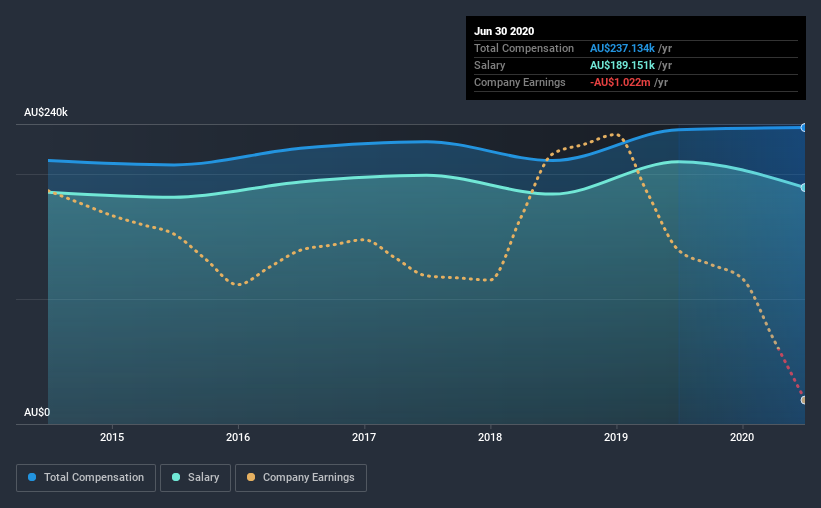Click the 2016 x-axis label
This screenshot has width=821, height=508.
(x=238, y=437)
